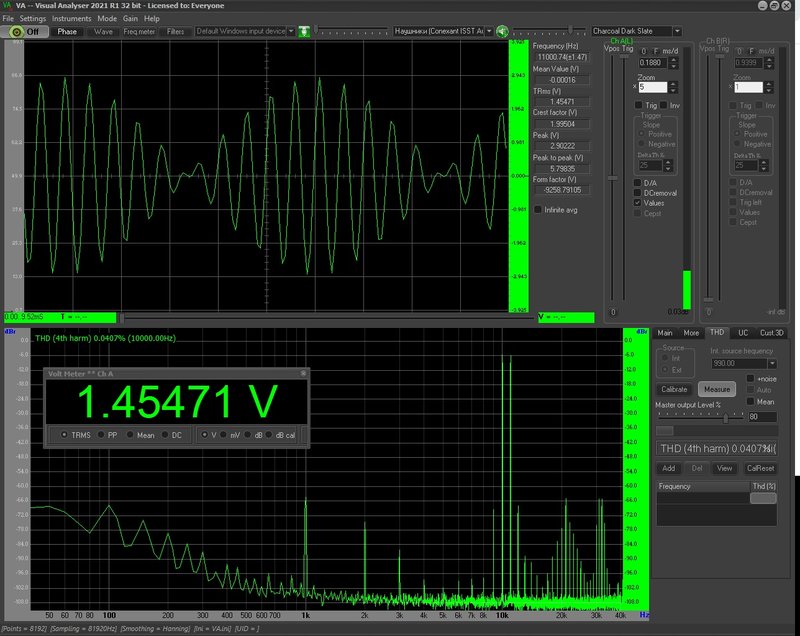Click the Ch A Vpos zero reset button
Image resolution: width=800 pixels, height=636 pixels.
point(613,312)
